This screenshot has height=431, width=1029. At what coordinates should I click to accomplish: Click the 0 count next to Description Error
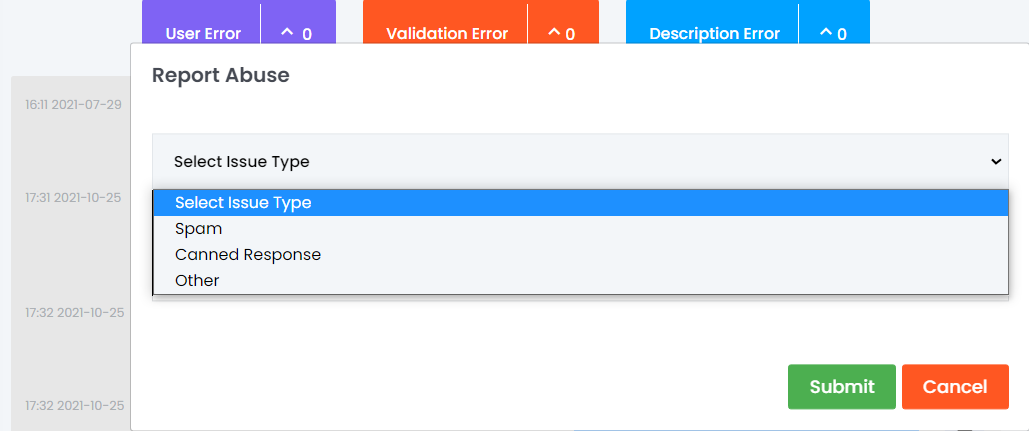[x=842, y=34]
